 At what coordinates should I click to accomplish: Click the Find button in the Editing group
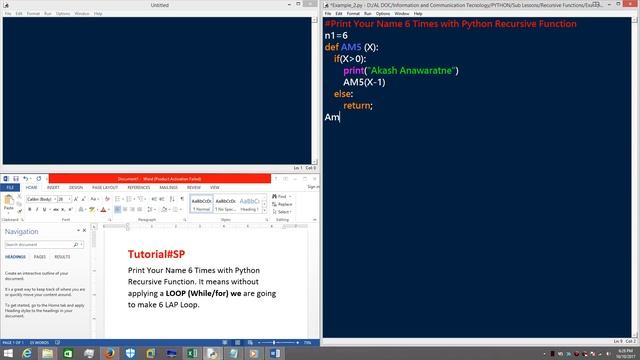pyautogui.click(x=281, y=196)
